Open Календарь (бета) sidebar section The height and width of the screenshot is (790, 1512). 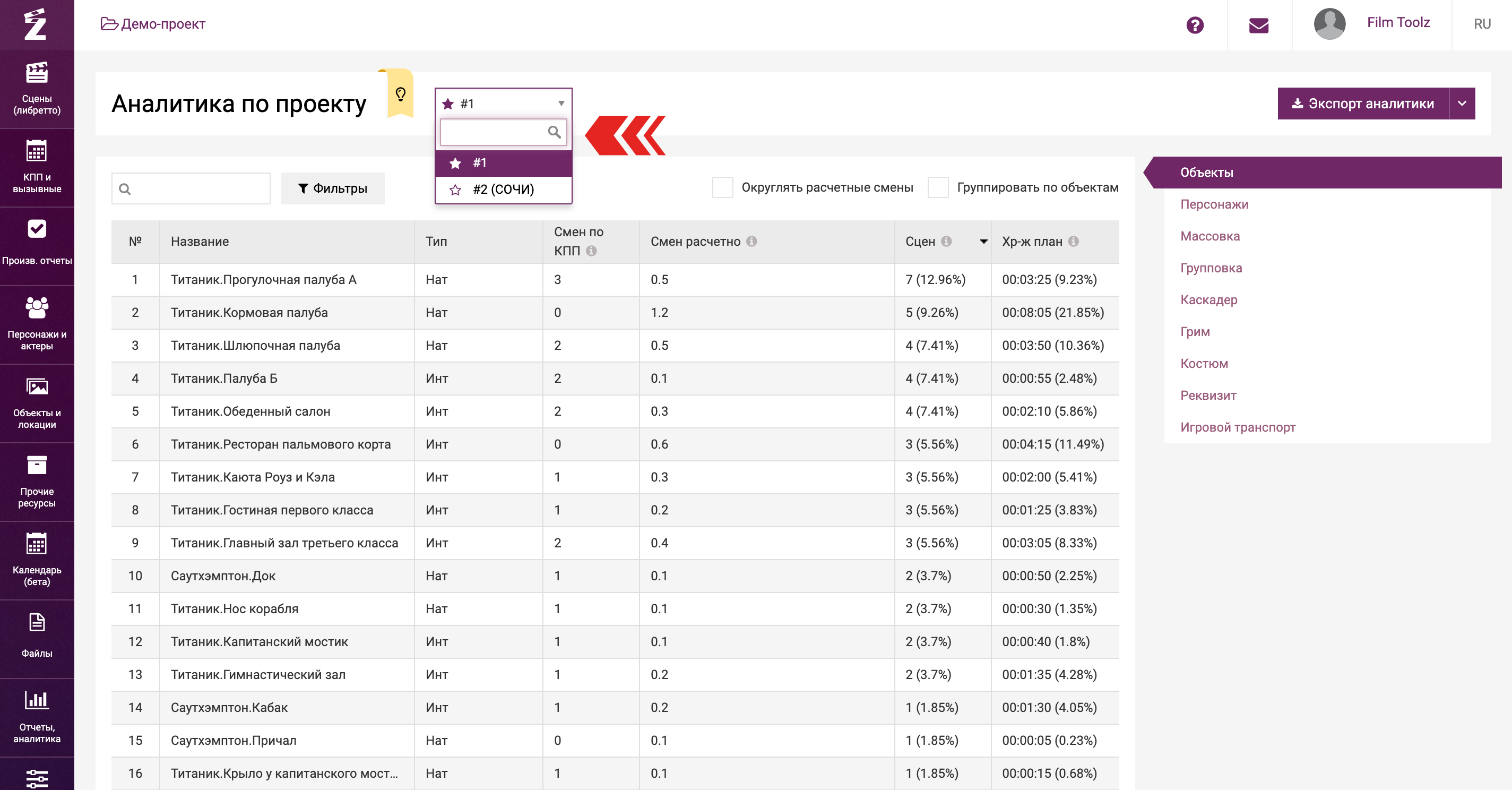[37, 561]
